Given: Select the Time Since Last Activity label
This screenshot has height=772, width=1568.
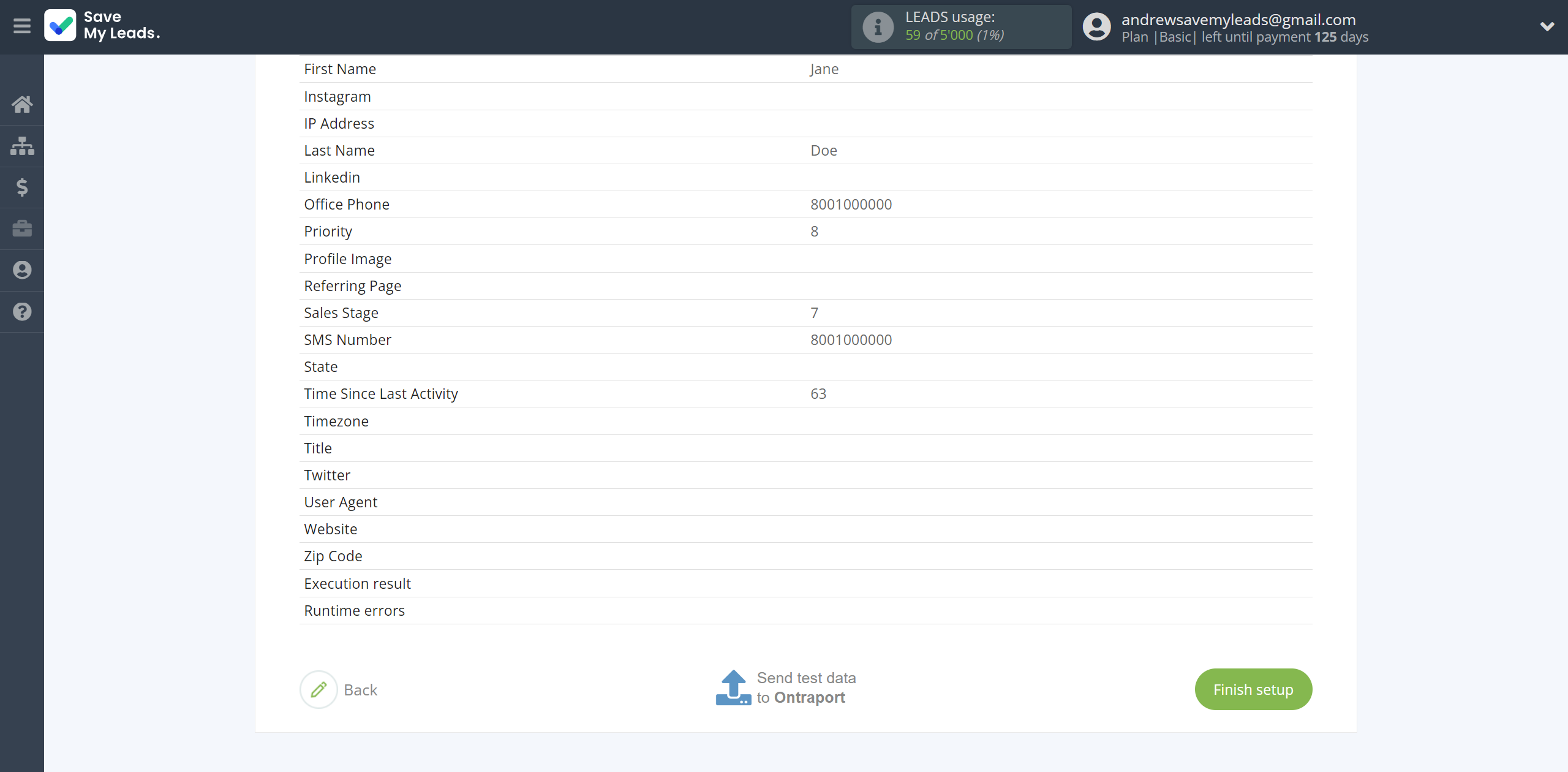Looking at the screenshot, I should (x=381, y=394).
